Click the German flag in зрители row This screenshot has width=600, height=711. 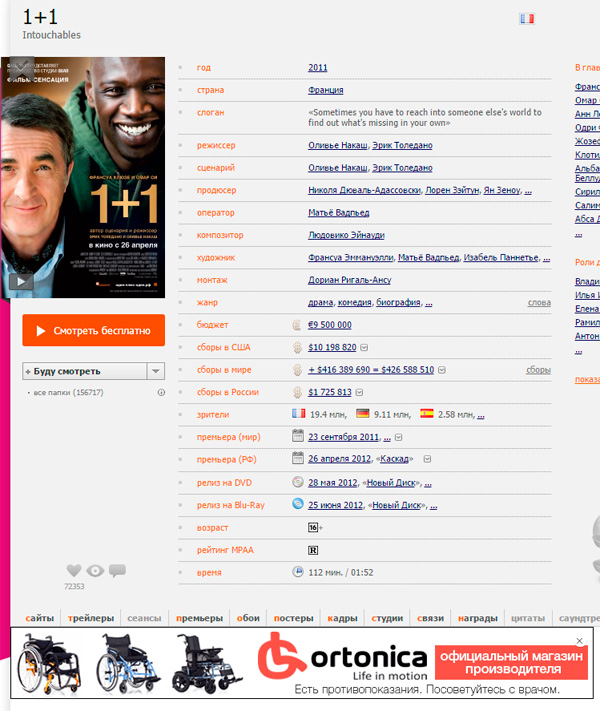(x=362, y=414)
